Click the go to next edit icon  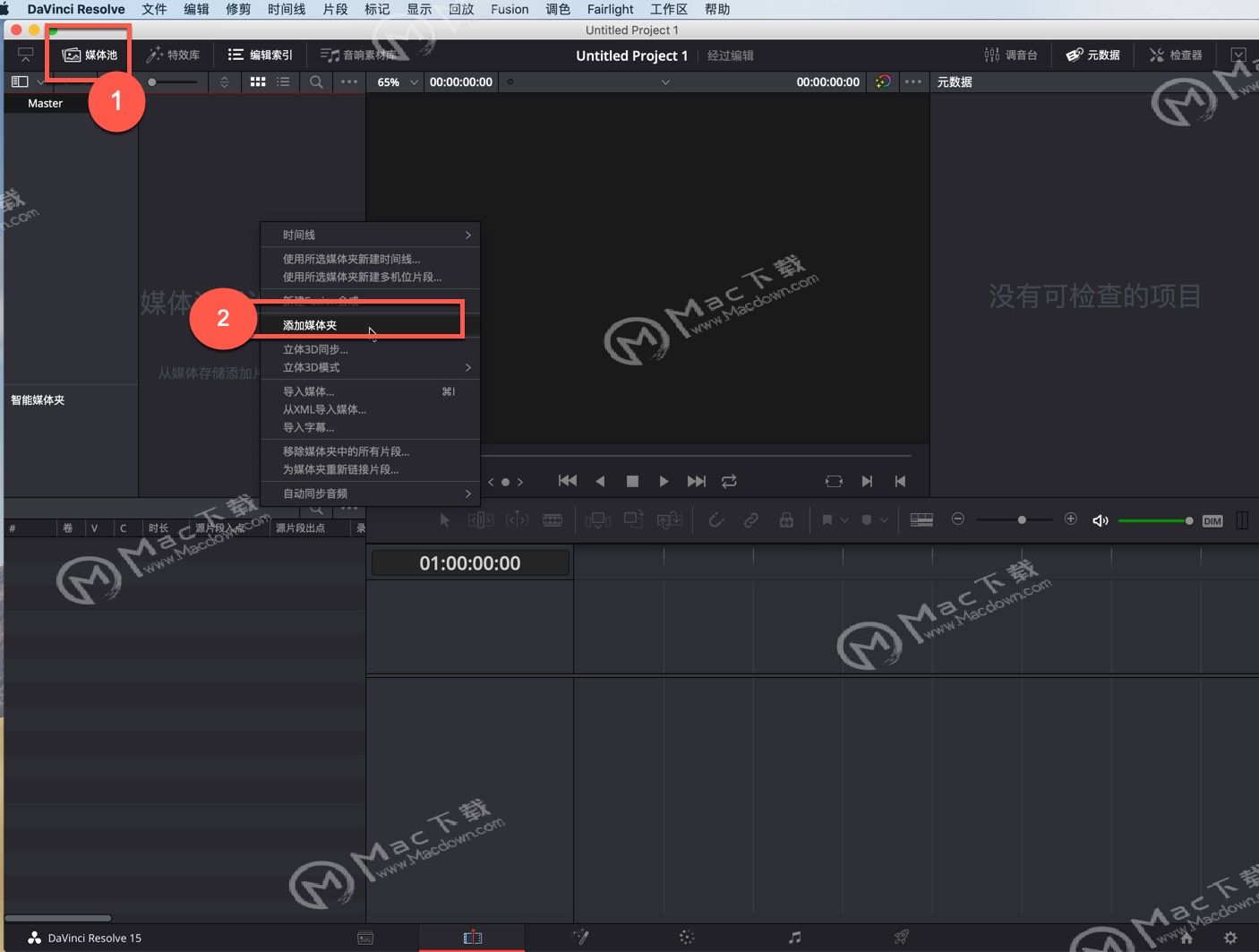(x=867, y=481)
